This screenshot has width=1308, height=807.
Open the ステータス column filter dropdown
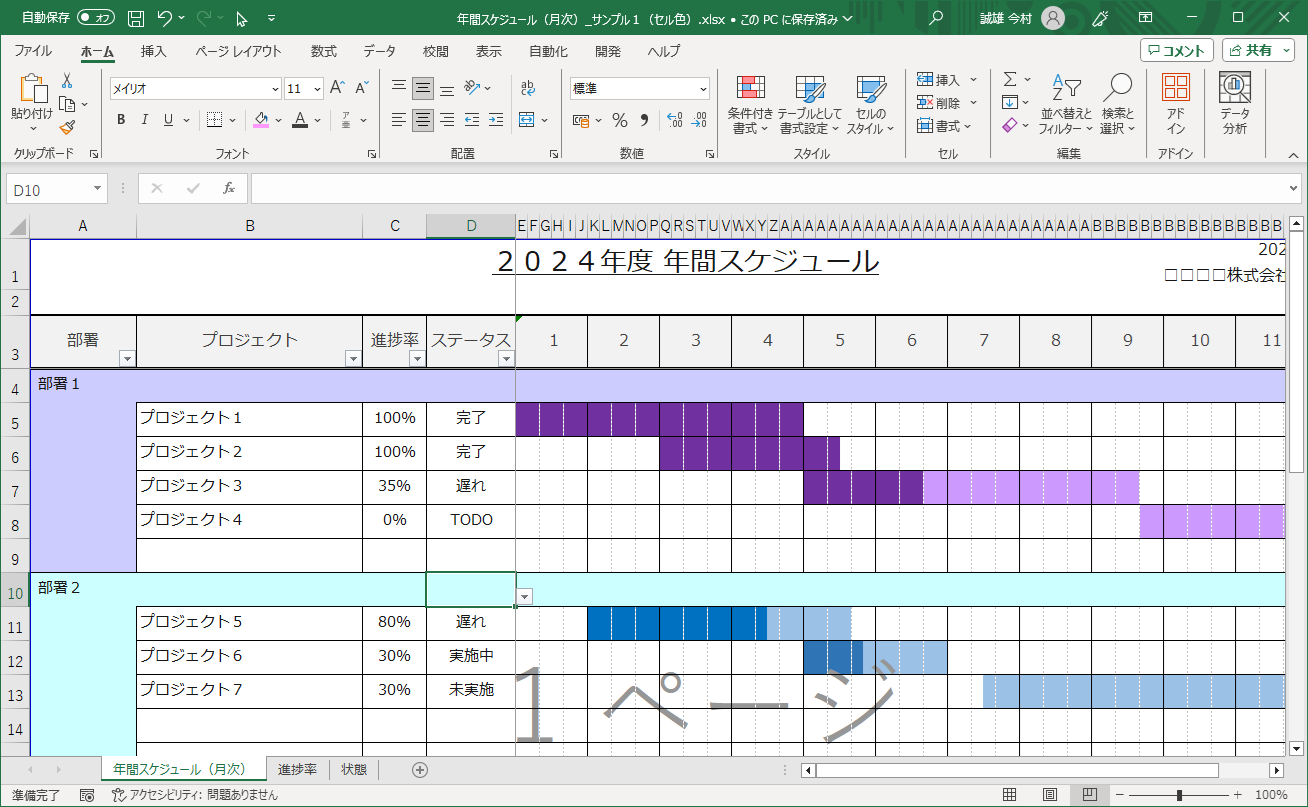point(506,358)
